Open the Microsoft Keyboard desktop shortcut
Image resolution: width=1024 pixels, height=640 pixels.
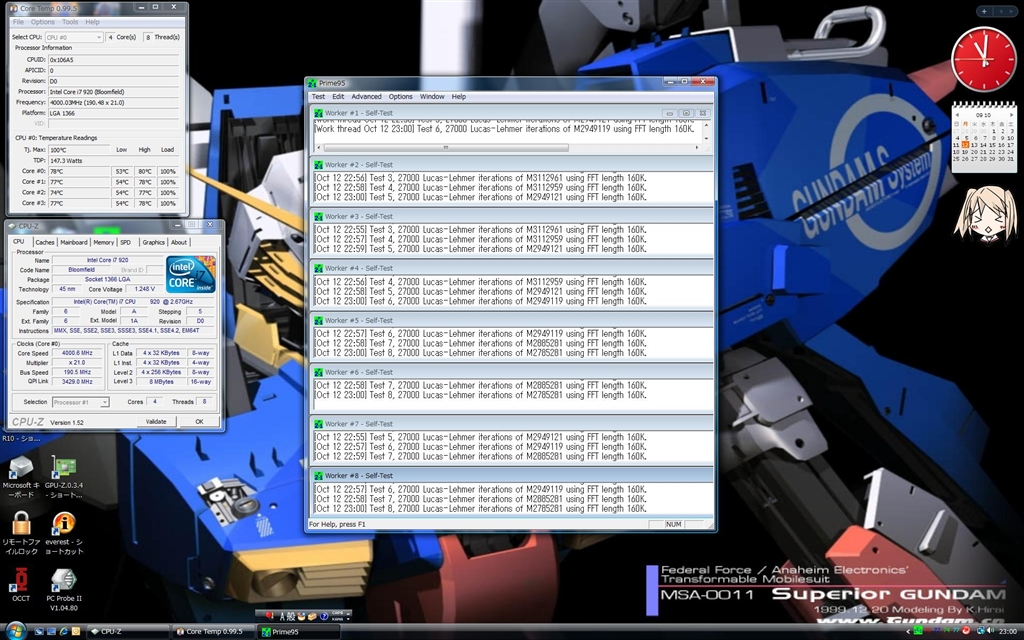pos(21,477)
